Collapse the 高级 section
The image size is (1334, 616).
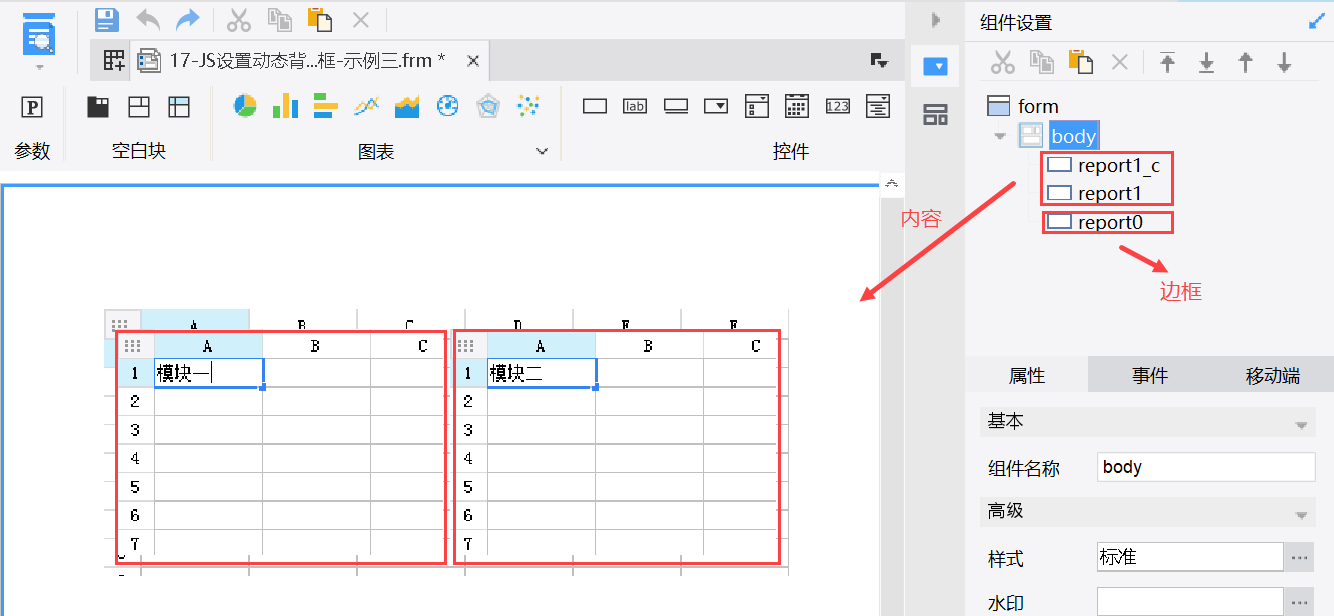tap(1301, 515)
